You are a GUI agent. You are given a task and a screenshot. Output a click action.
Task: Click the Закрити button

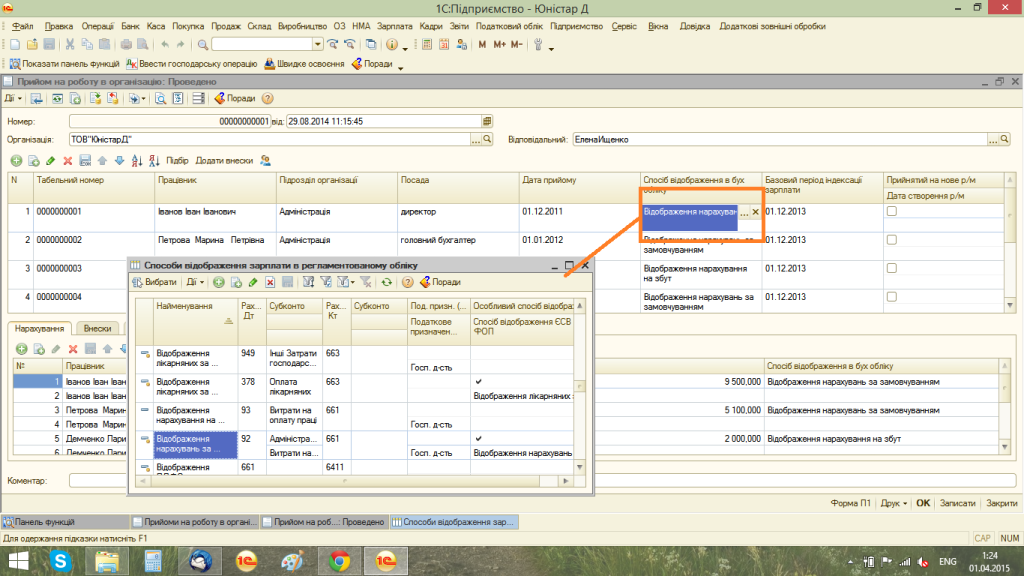(x=1002, y=504)
